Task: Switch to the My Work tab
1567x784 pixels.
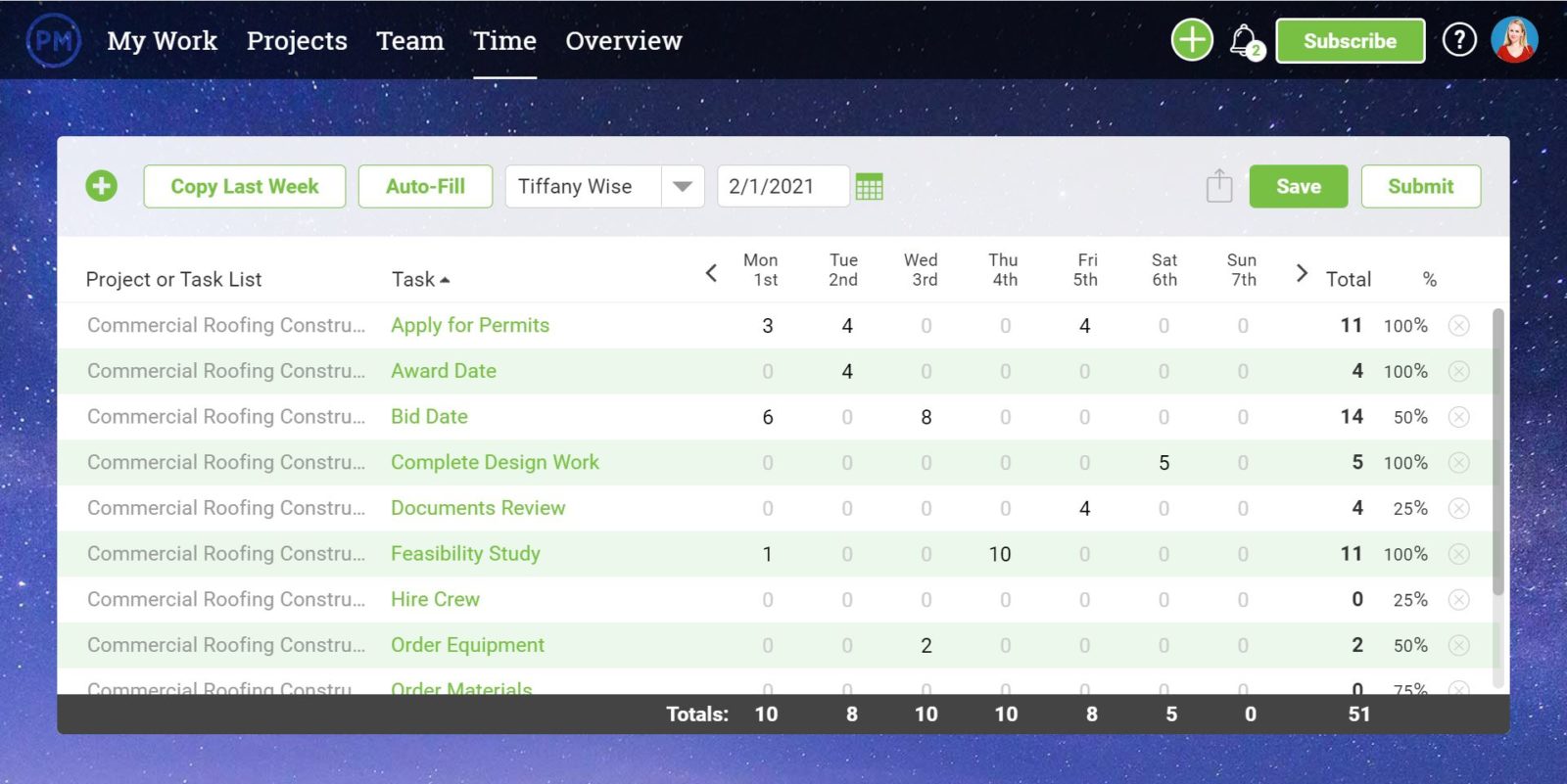Action: (x=162, y=41)
